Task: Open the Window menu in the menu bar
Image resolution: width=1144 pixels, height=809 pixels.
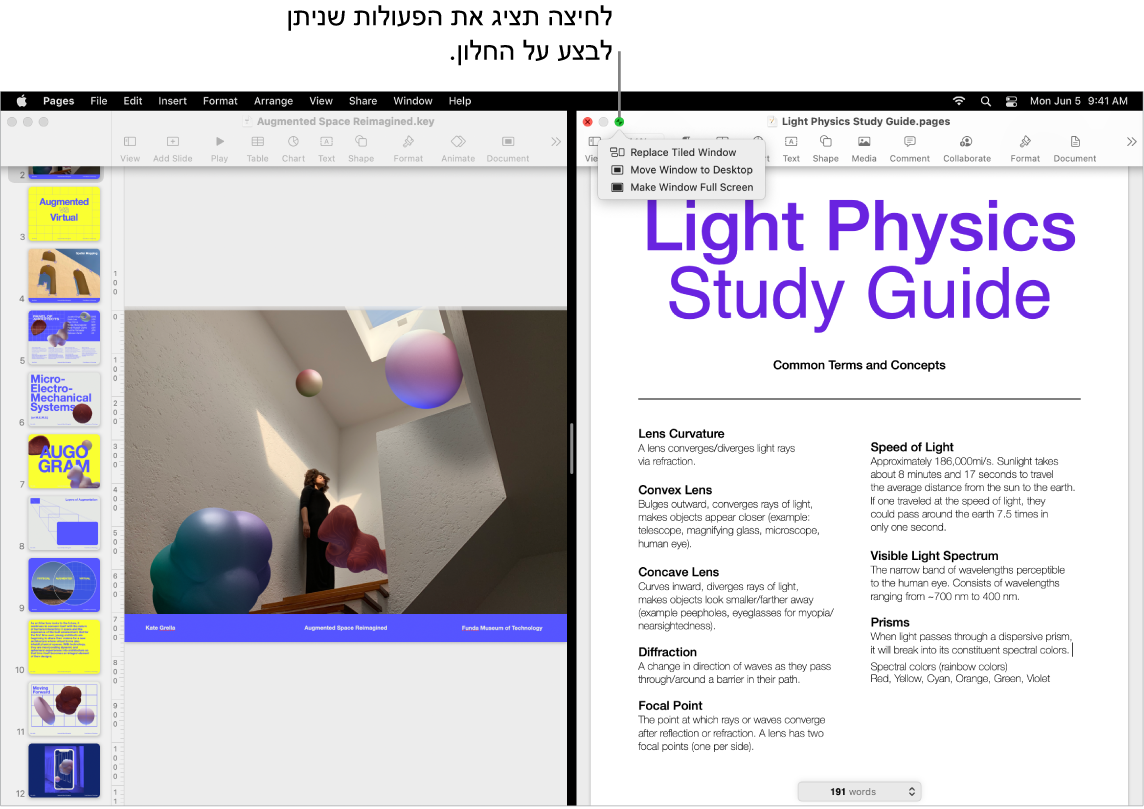Action: click(x=413, y=100)
